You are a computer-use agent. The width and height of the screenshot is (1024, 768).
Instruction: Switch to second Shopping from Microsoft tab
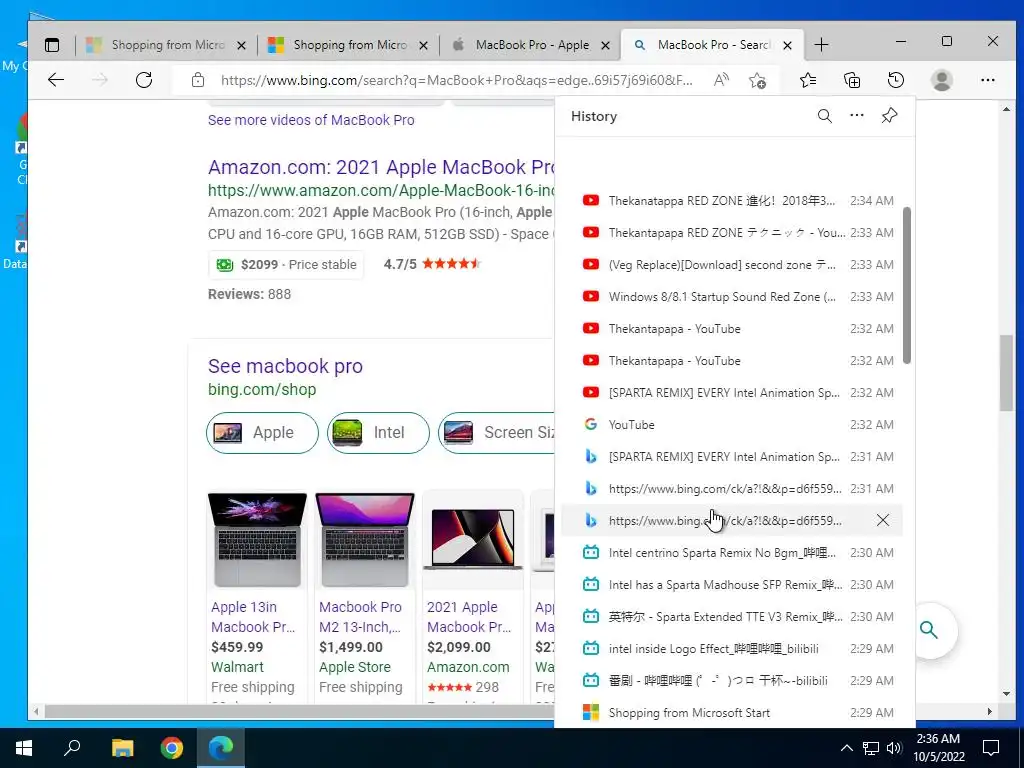click(349, 45)
